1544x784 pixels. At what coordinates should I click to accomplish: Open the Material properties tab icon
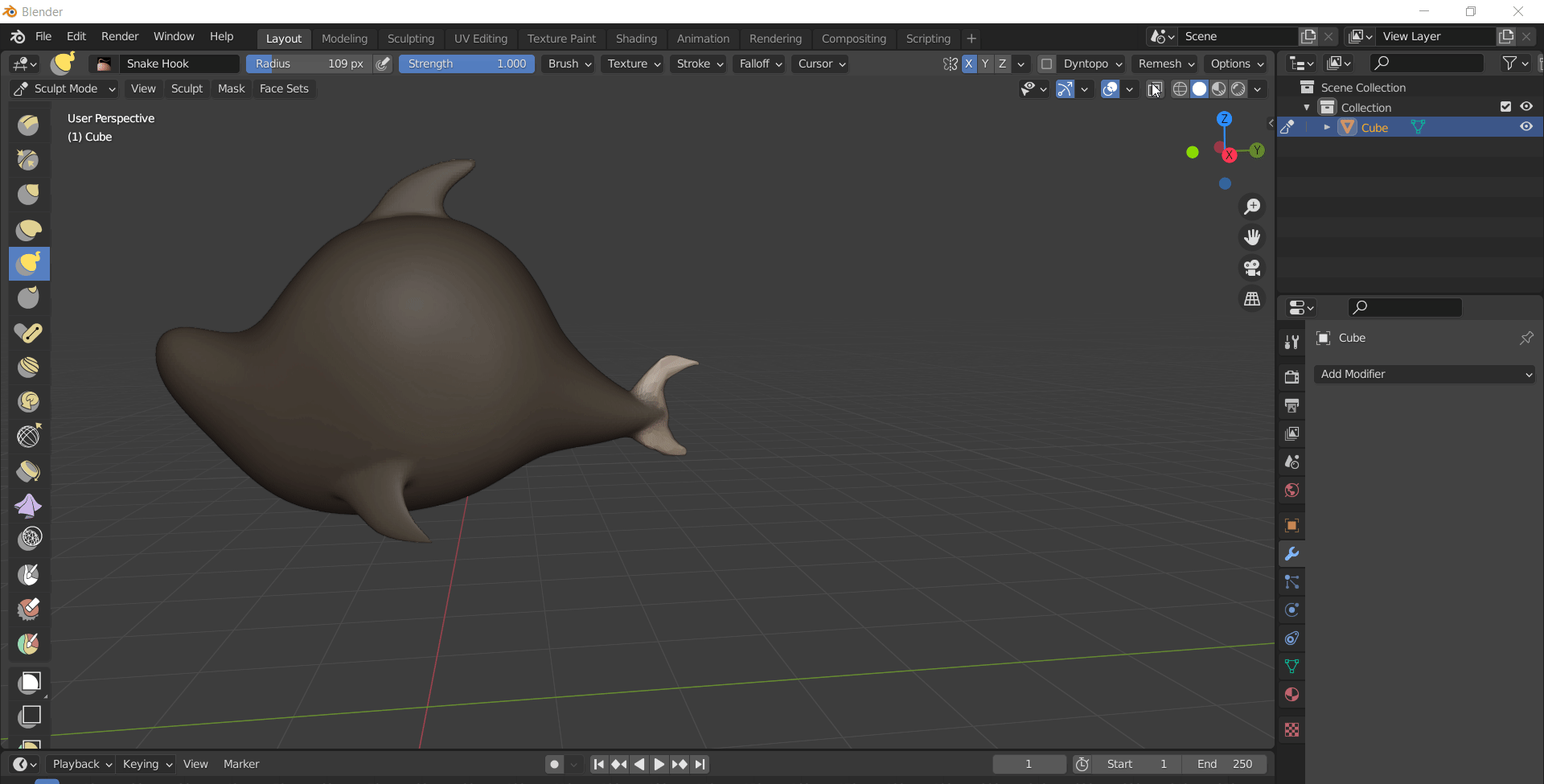pos(1291,695)
